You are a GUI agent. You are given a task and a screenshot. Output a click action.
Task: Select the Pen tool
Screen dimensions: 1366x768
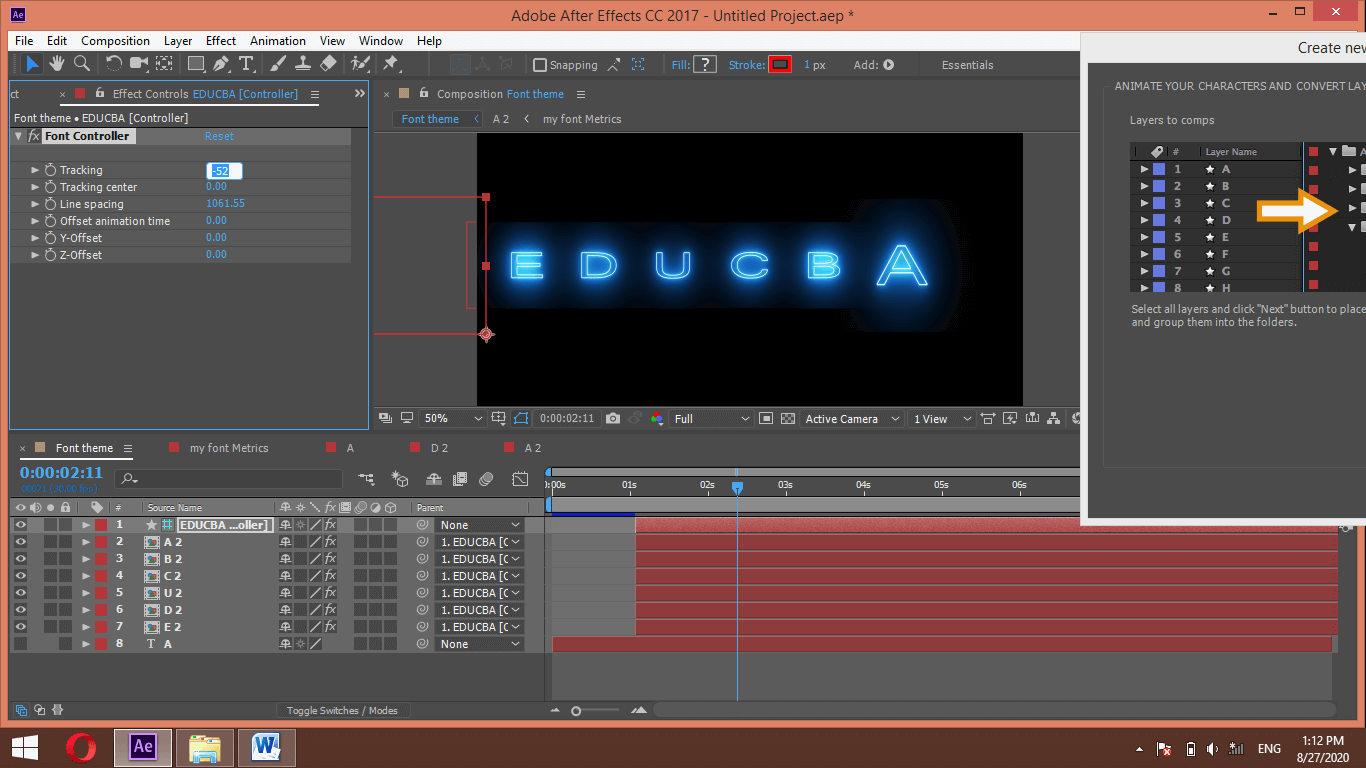(220, 64)
